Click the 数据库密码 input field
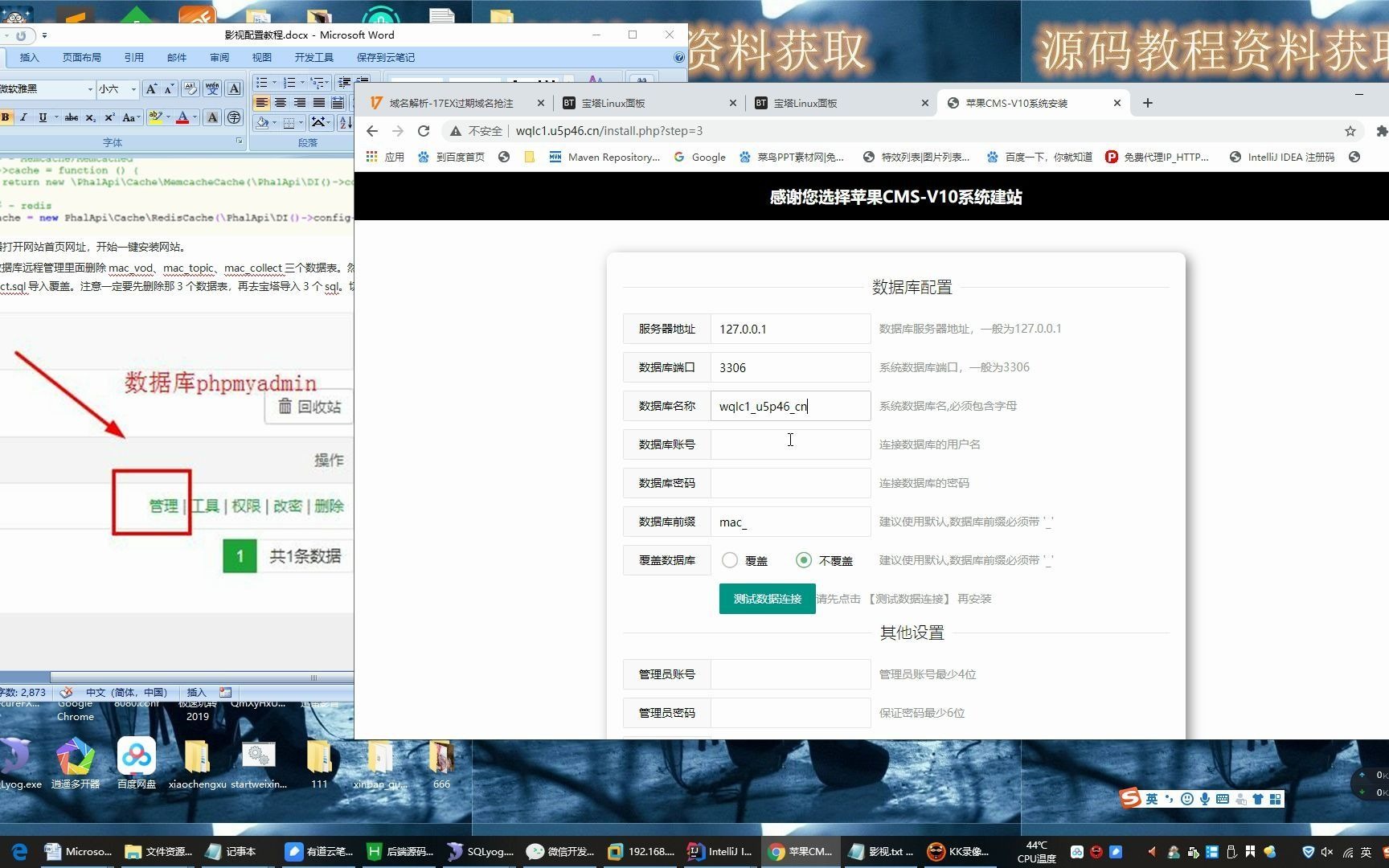The width and height of the screenshot is (1389, 868). pos(790,483)
